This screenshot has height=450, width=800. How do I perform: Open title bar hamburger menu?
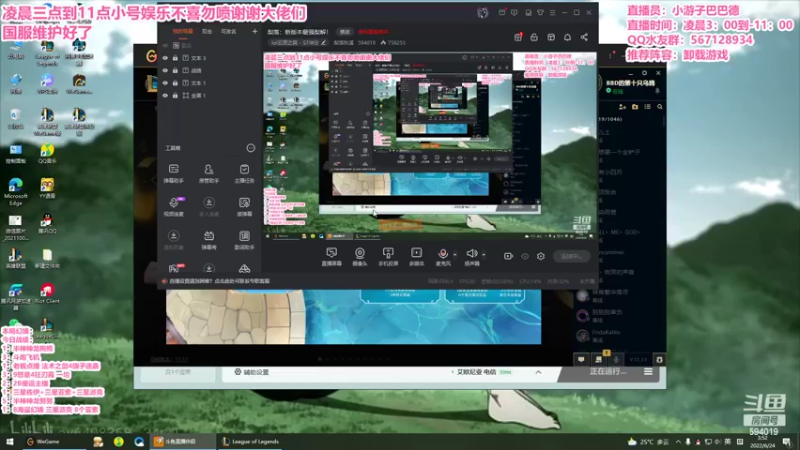point(553,13)
